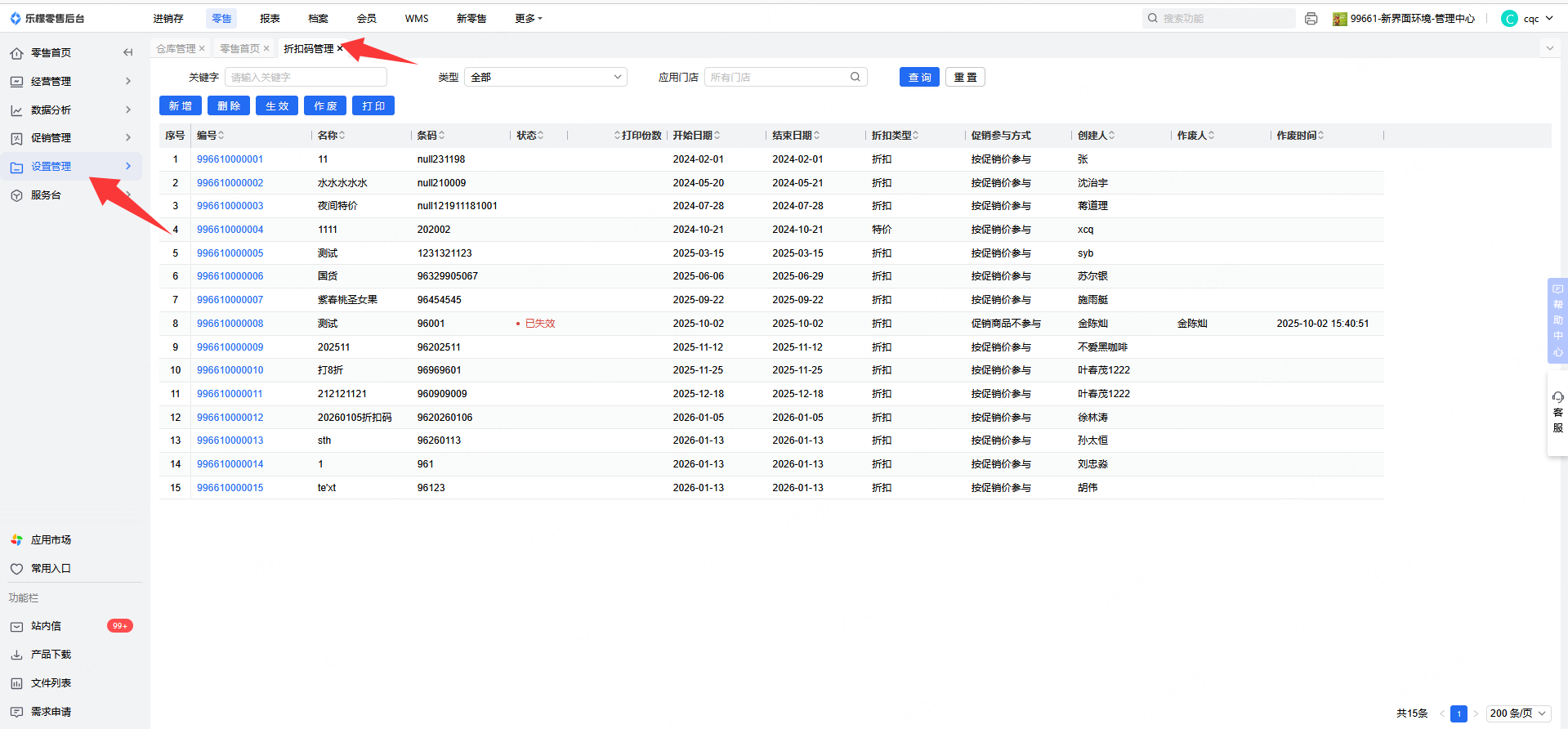Click the 零售首页 home icon in sidebar
Viewport: 1568px width, 729px height.
[x=16, y=53]
